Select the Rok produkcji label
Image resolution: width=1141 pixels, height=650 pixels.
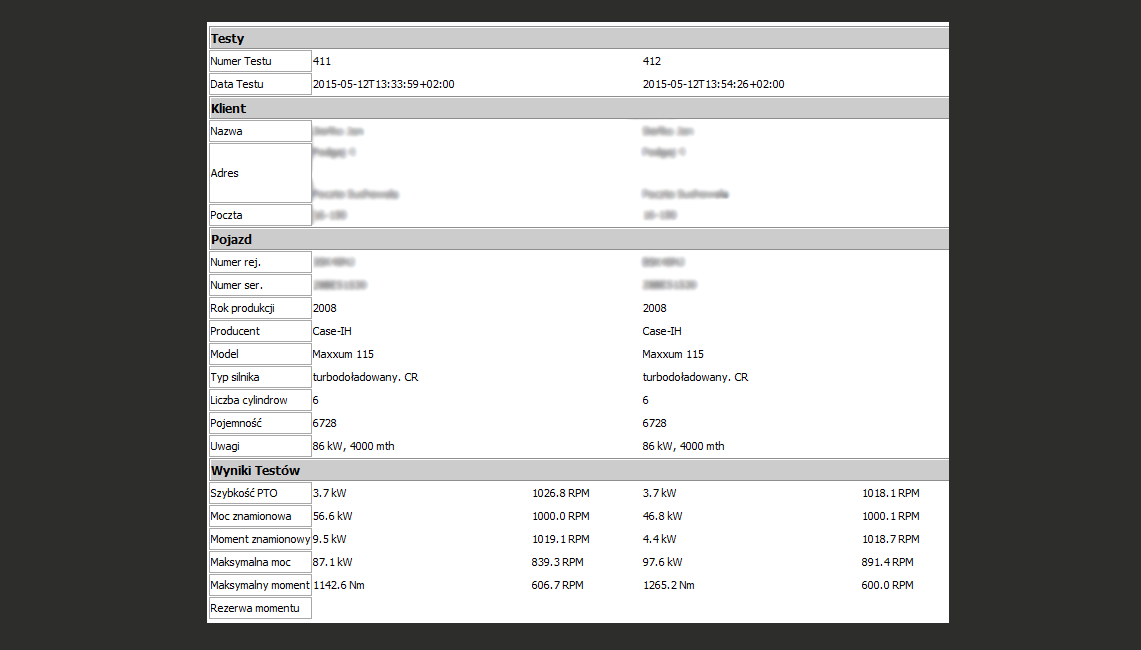[x=260, y=308]
